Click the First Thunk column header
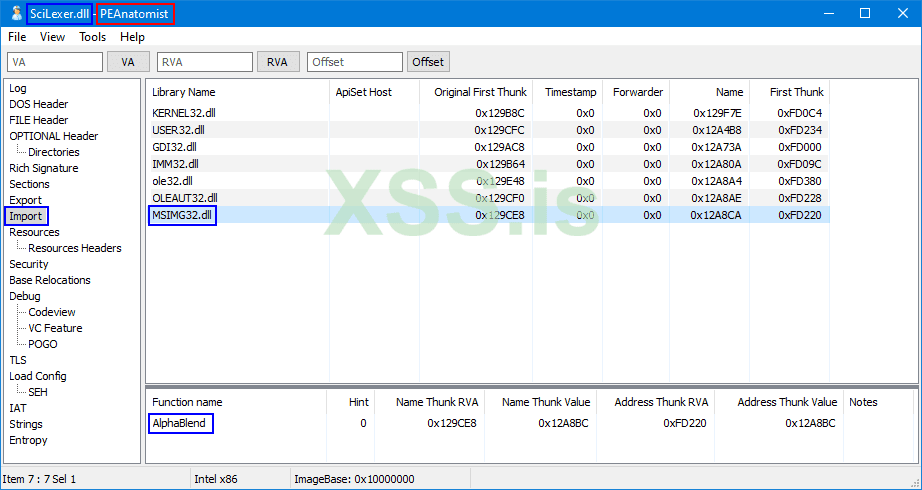 pos(789,92)
